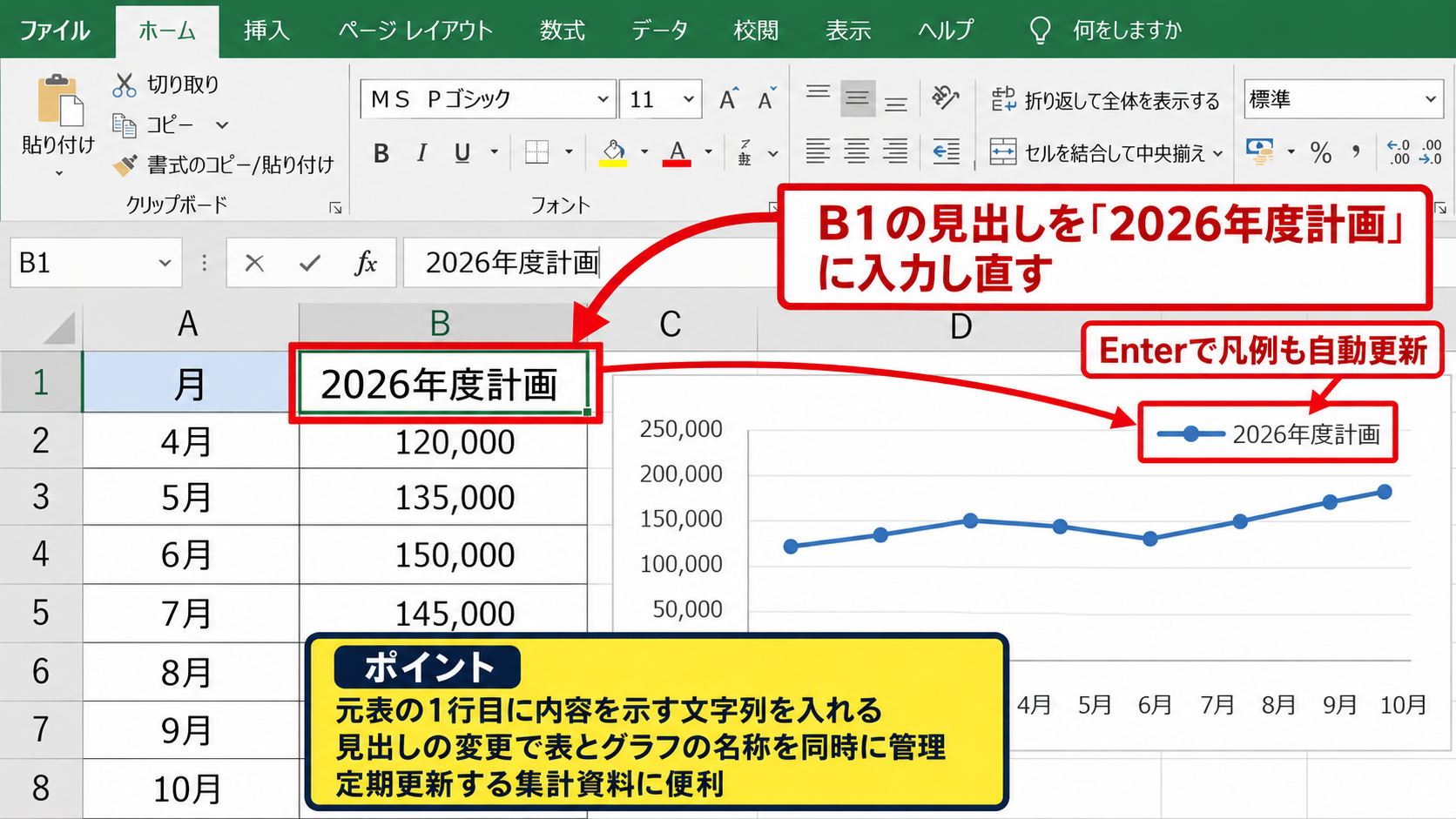The height and width of the screenshot is (819, 1456).
Task: Expand the merge cells dropdown arrow
Action: [x=1217, y=153]
